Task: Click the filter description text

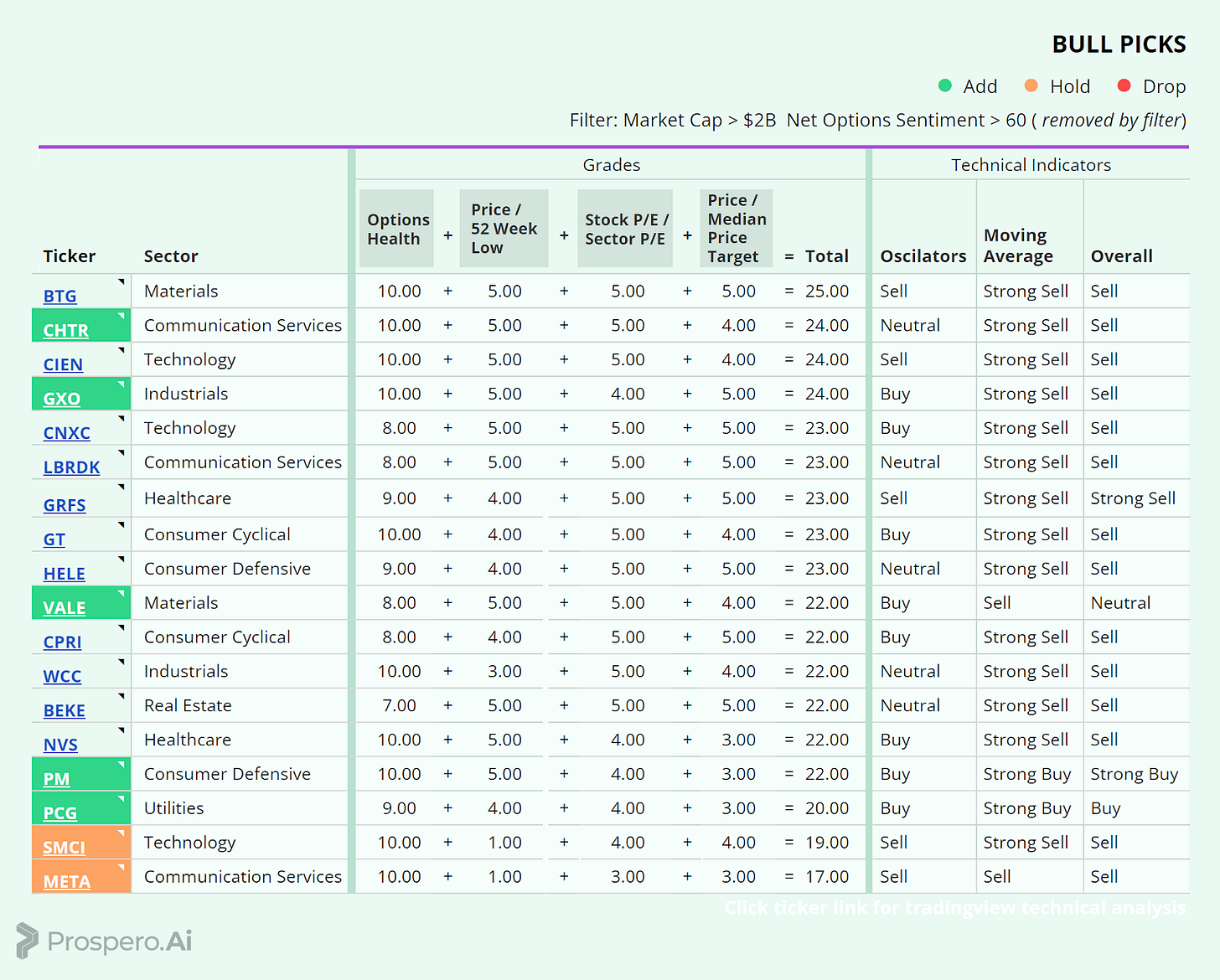Action: coord(877,121)
